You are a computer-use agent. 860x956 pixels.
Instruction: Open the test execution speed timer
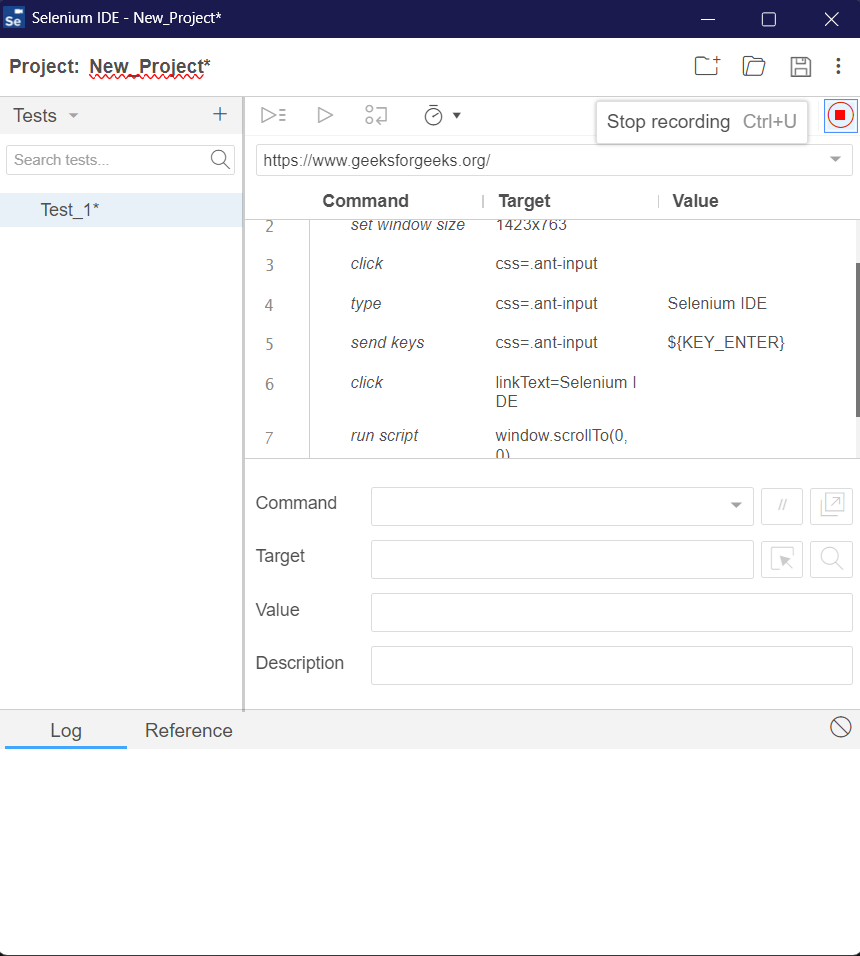pos(433,115)
